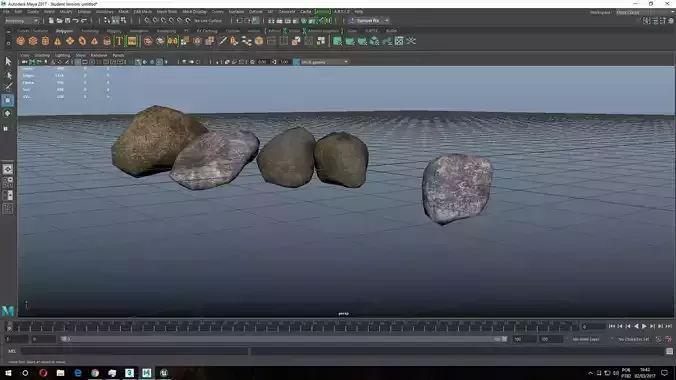
Task: Go to end of playback range
Action: tap(669, 327)
